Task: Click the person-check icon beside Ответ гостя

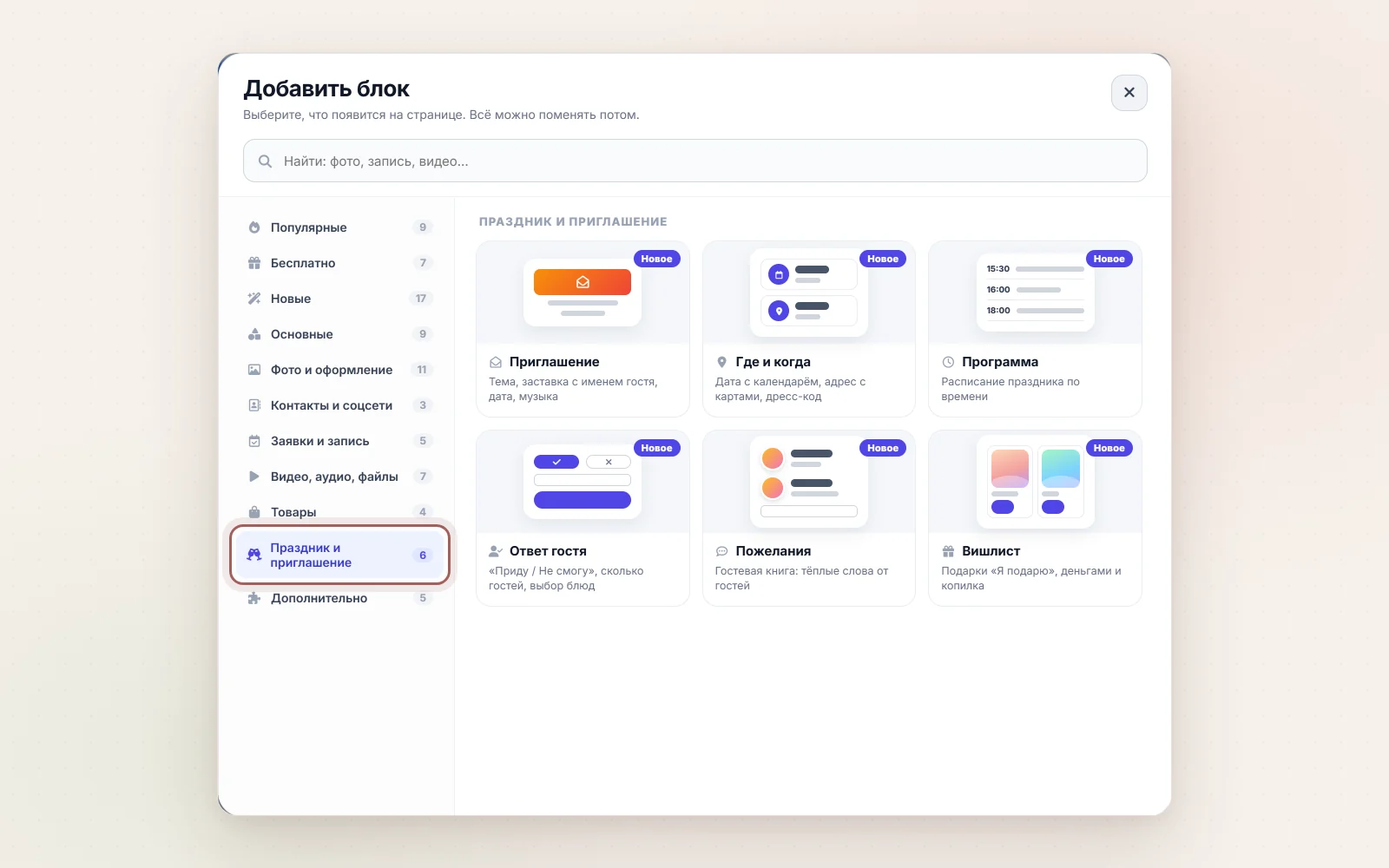Action: (496, 551)
